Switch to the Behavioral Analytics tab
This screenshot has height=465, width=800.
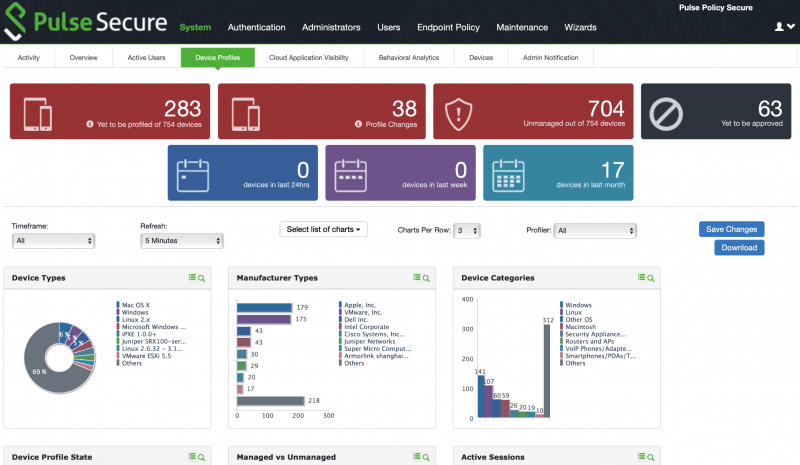point(409,58)
